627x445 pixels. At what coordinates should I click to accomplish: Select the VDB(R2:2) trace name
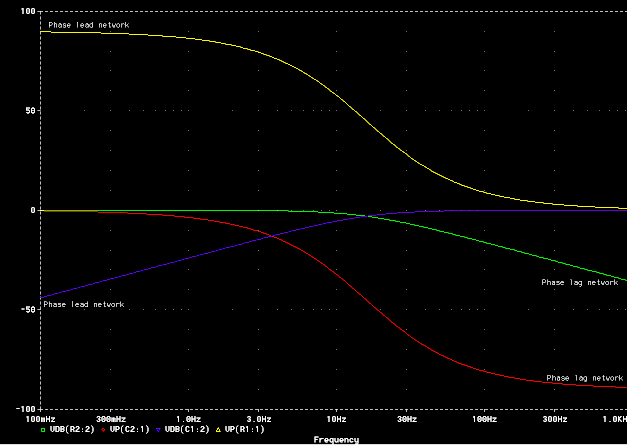(x=70, y=429)
